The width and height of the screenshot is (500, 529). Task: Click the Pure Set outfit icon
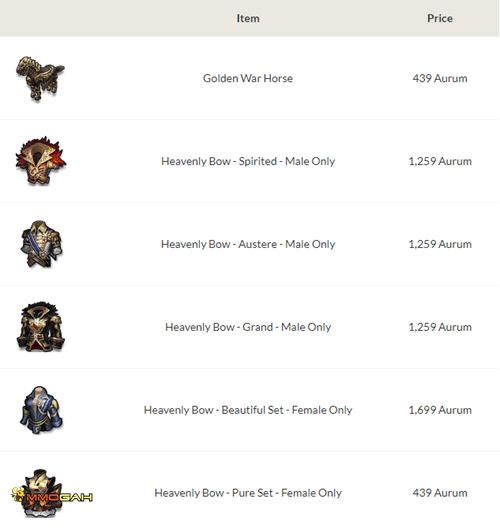click(x=41, y=493)
